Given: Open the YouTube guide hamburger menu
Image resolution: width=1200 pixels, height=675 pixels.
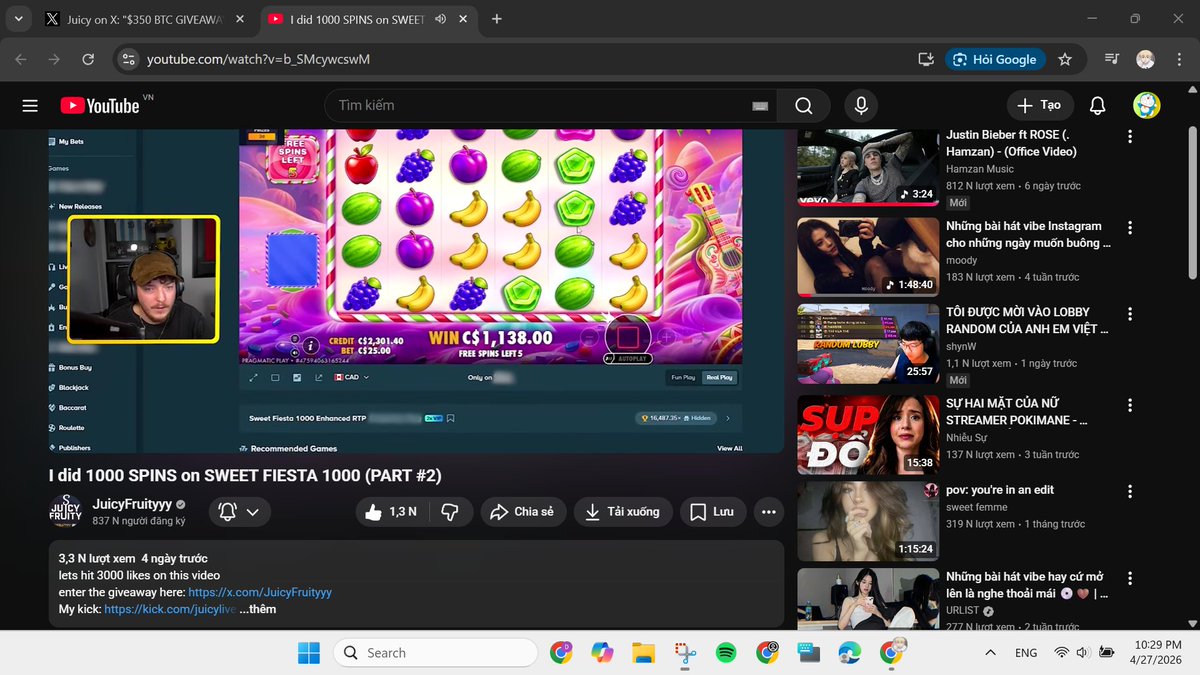Looking at the screenshot, I should [30, 105].
